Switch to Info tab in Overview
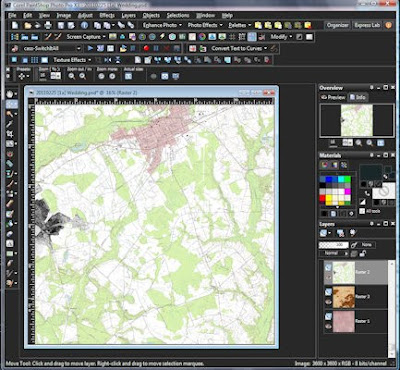 [x=357, y=97]
